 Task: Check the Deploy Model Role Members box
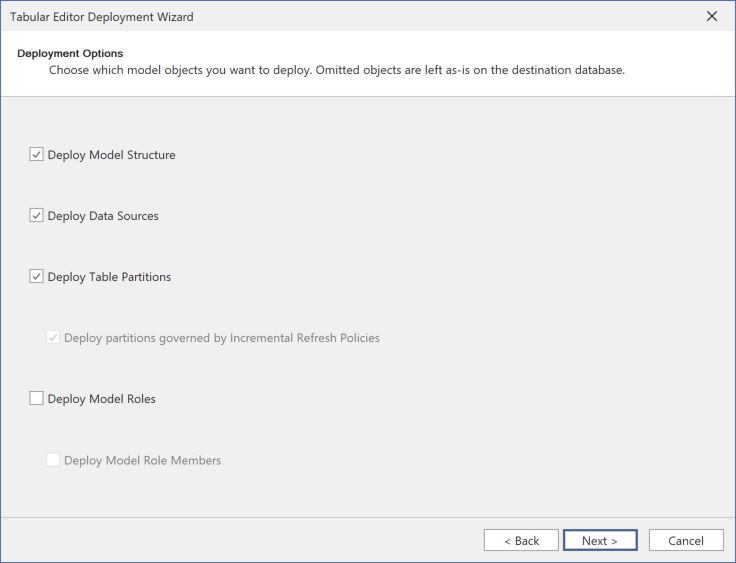53,460
